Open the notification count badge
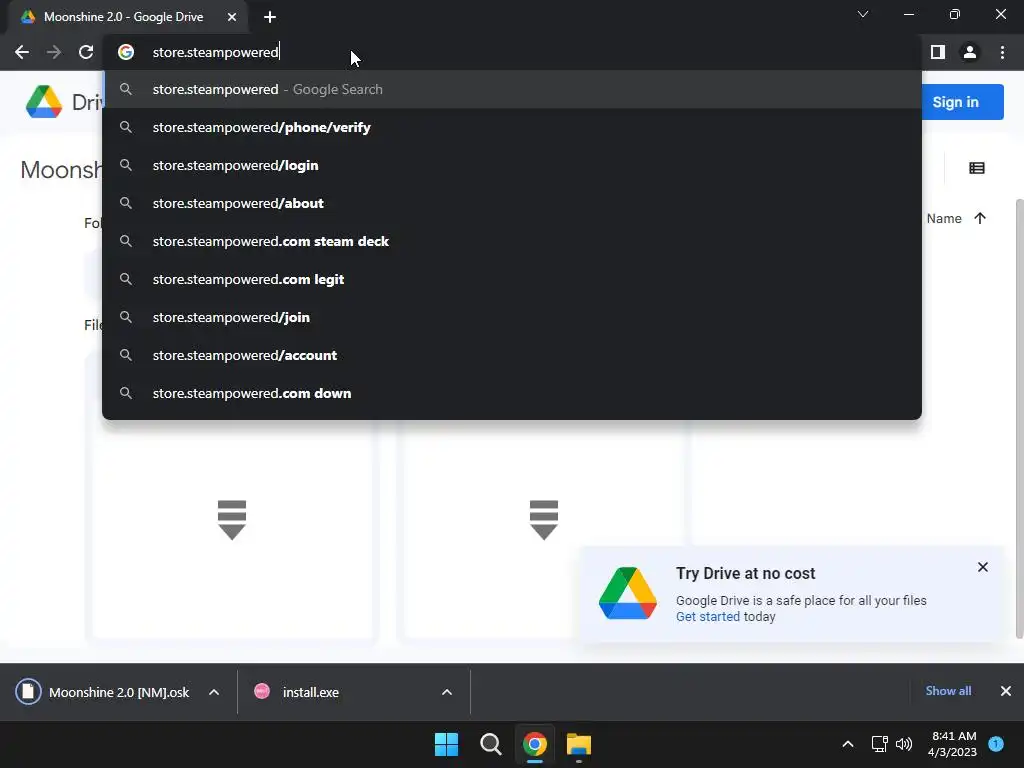 coord(996,744)
